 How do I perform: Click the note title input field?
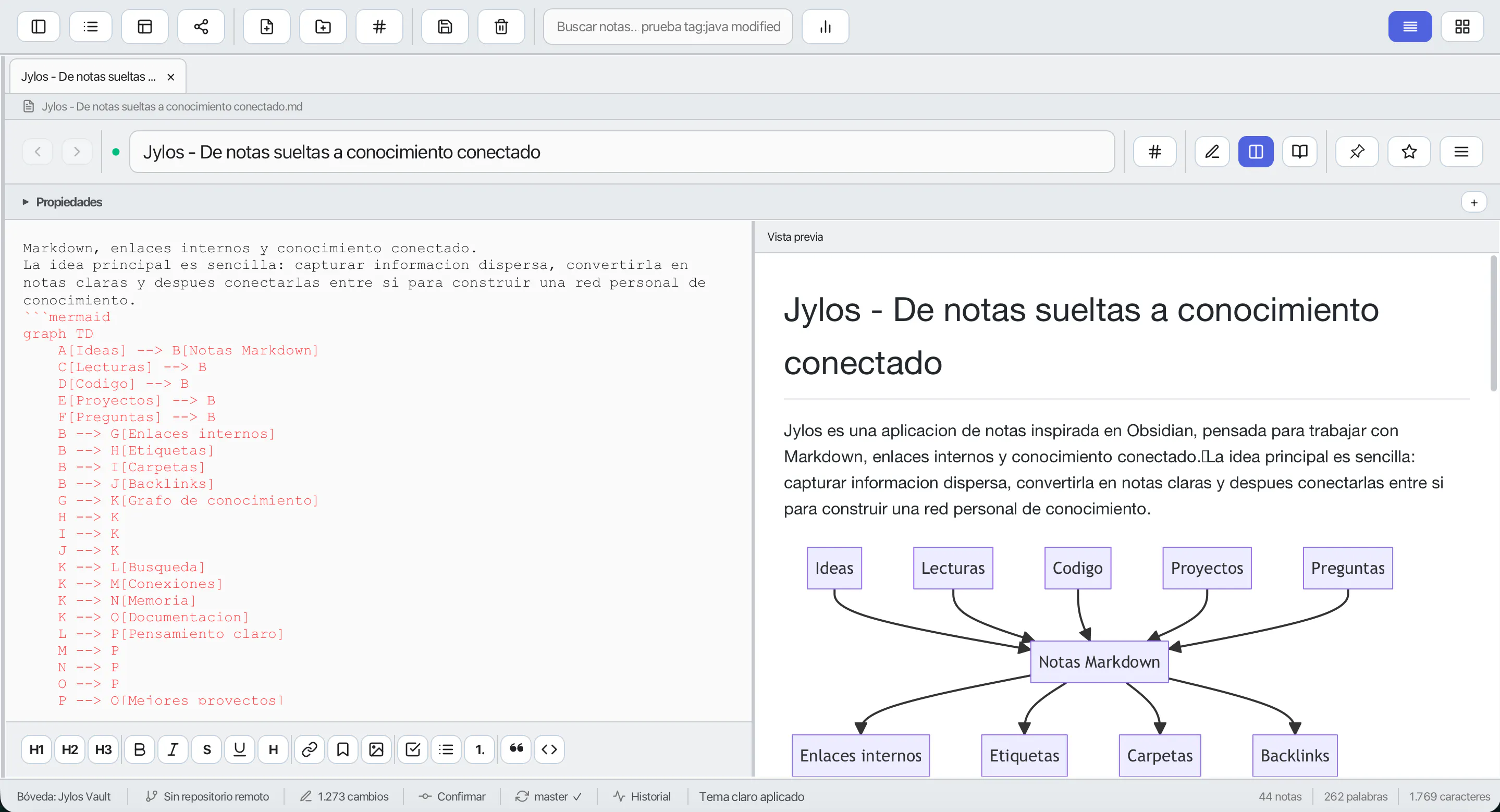click(x=622, y=152)
